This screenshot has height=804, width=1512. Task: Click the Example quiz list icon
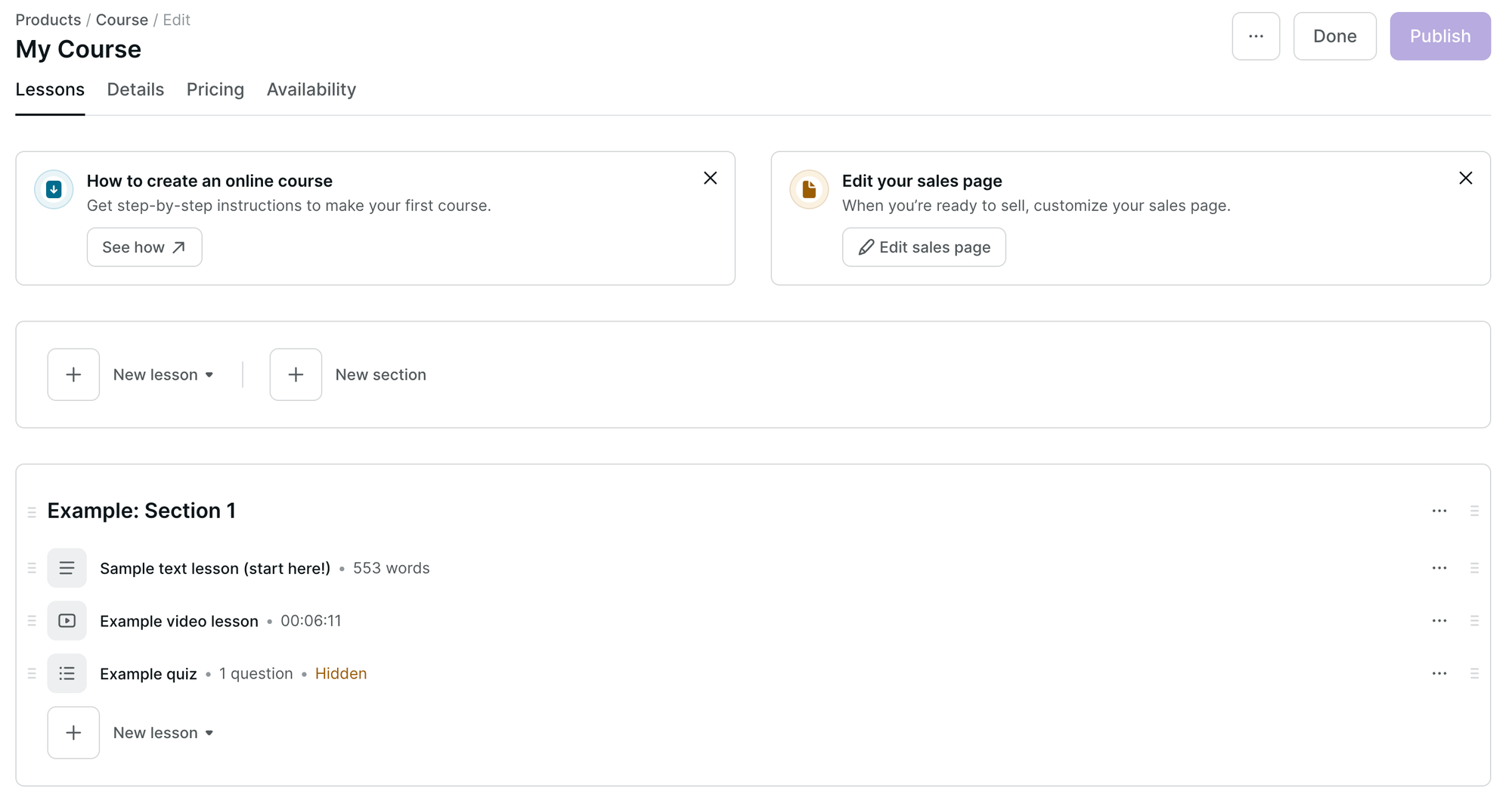pyautogui.click(x=67, y=673)
